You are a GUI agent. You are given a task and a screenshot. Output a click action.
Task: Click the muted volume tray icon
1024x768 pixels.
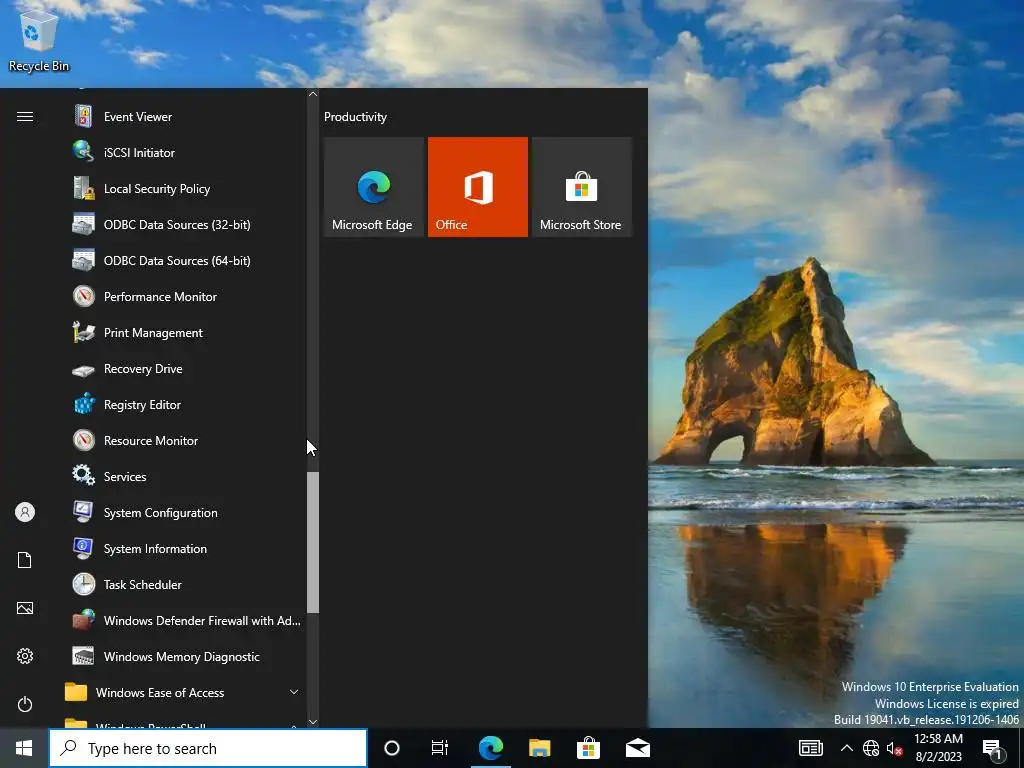[894, 748]
